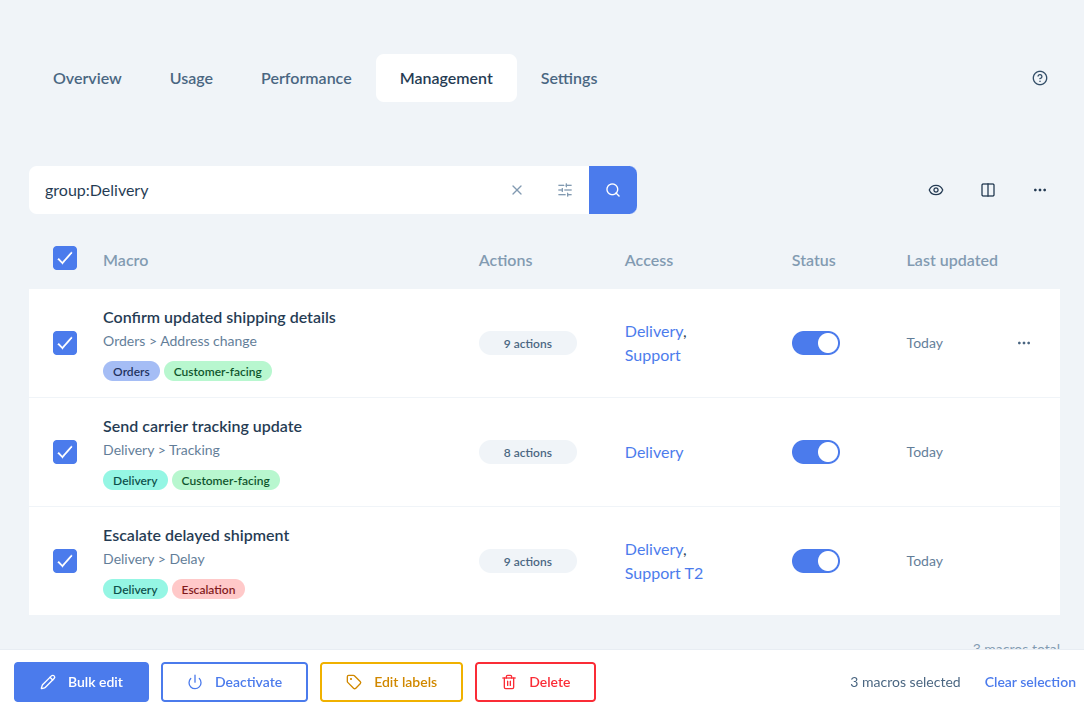This screenshot has width=1084, height=713.
Task: Click Customer-facing tag on Confirm shipping macro
Action: point(218,371)
